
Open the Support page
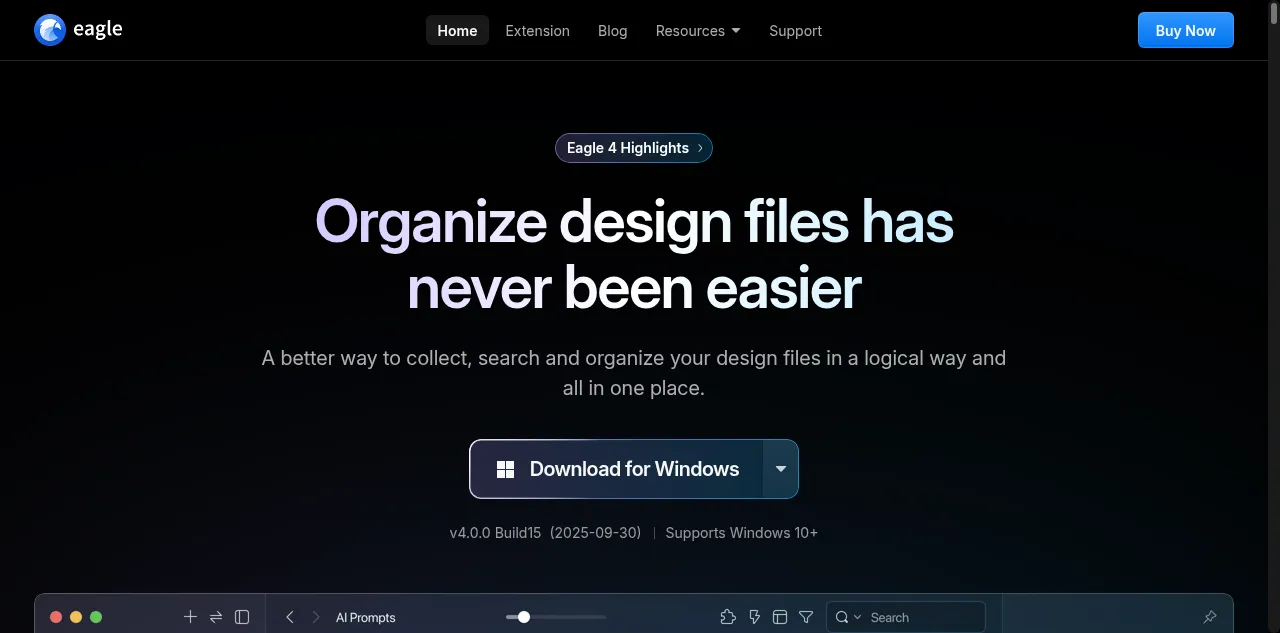[795, 30]
